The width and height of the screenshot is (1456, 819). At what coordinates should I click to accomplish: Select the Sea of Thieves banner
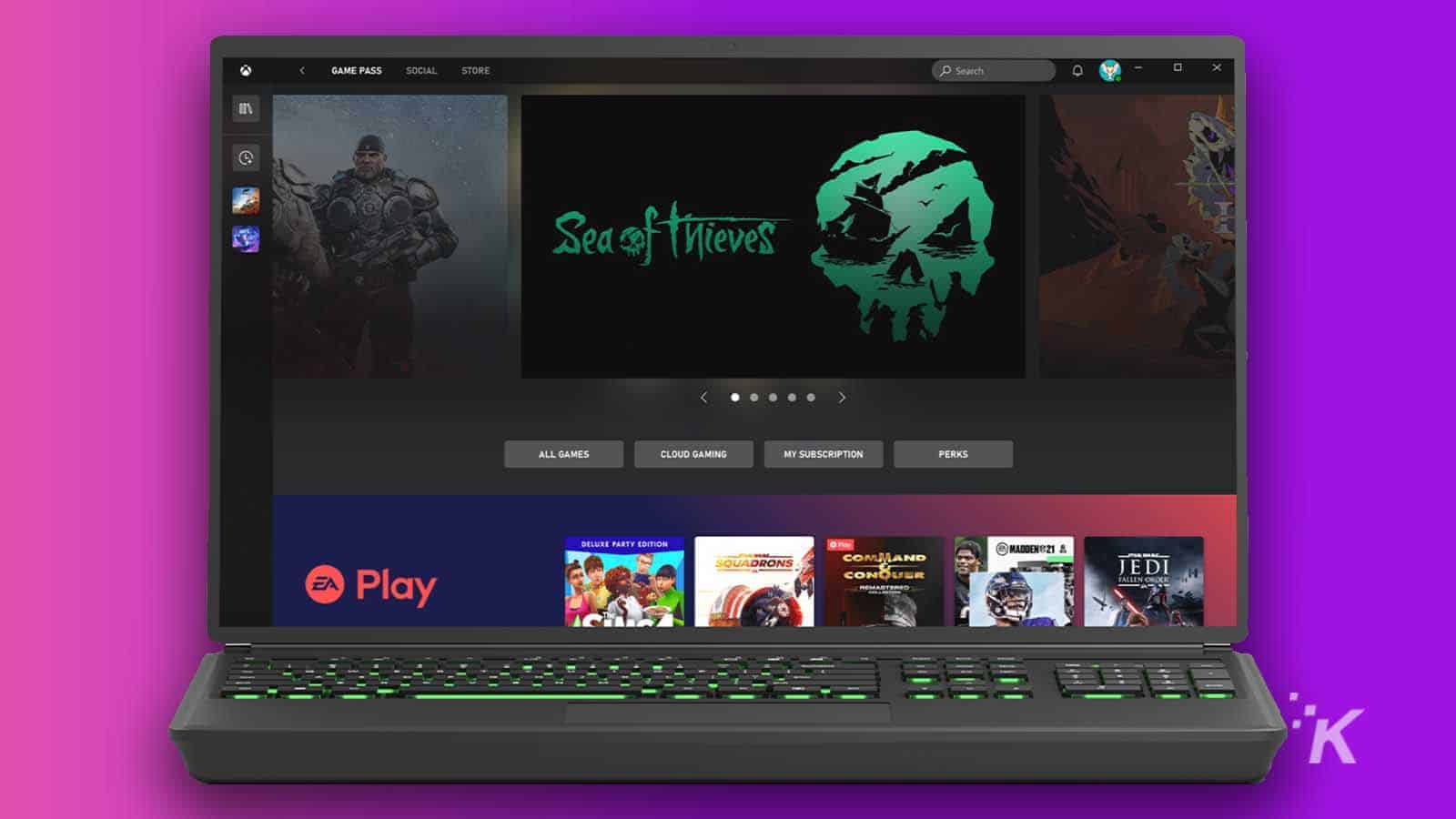click(773, 237)
